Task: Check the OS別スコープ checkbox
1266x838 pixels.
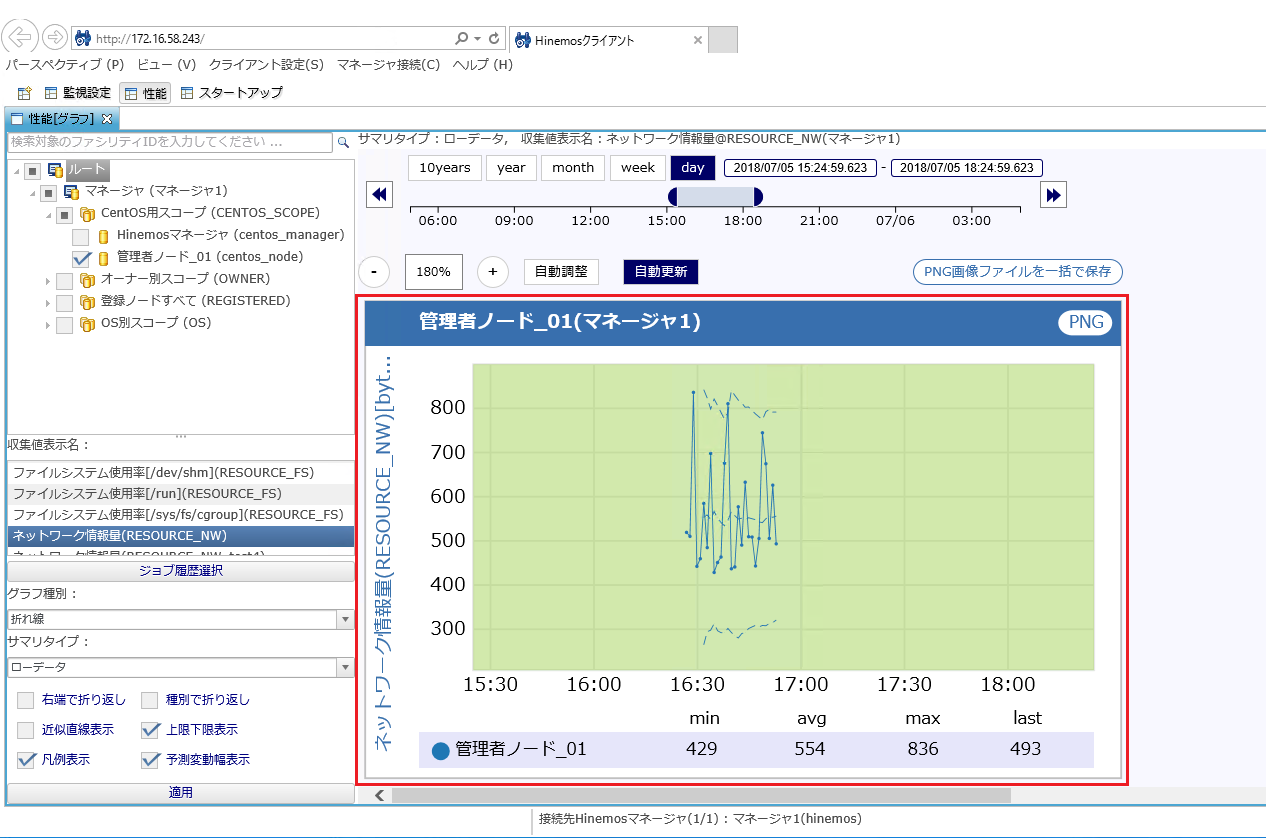Action: [x=65, y=324]
